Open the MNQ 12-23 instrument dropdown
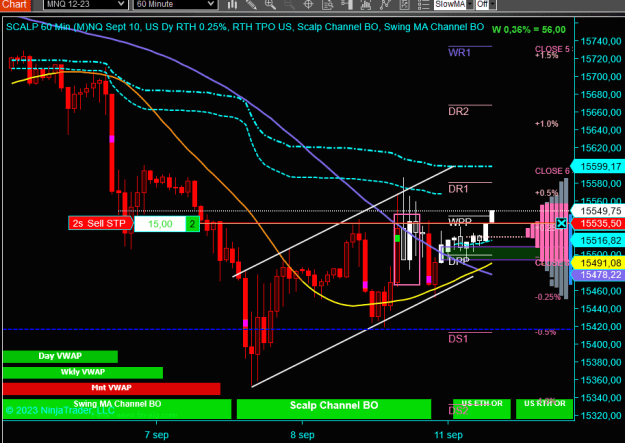Screen dimensions: 625x443 (x=85, y=4)
